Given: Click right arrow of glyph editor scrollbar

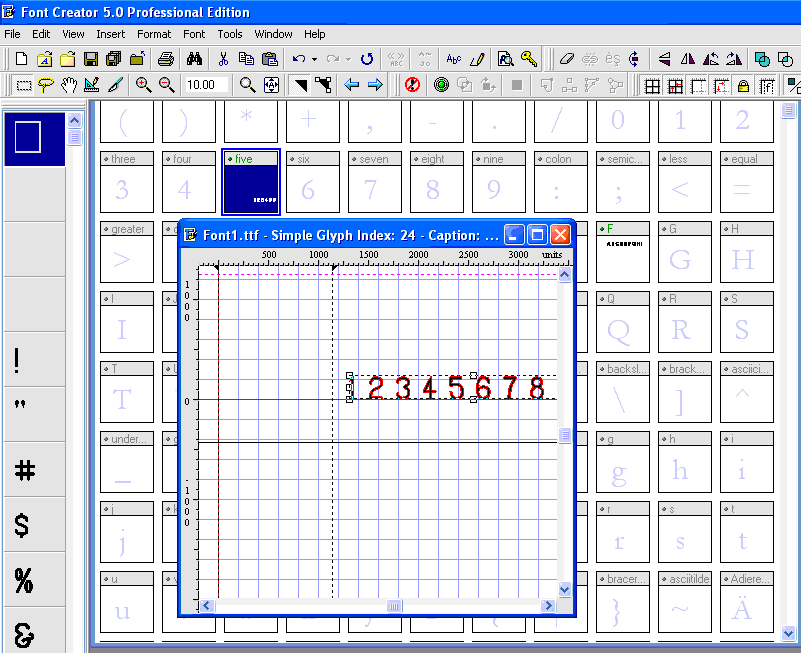Looking at the screenshot, I should coord(549,605).
